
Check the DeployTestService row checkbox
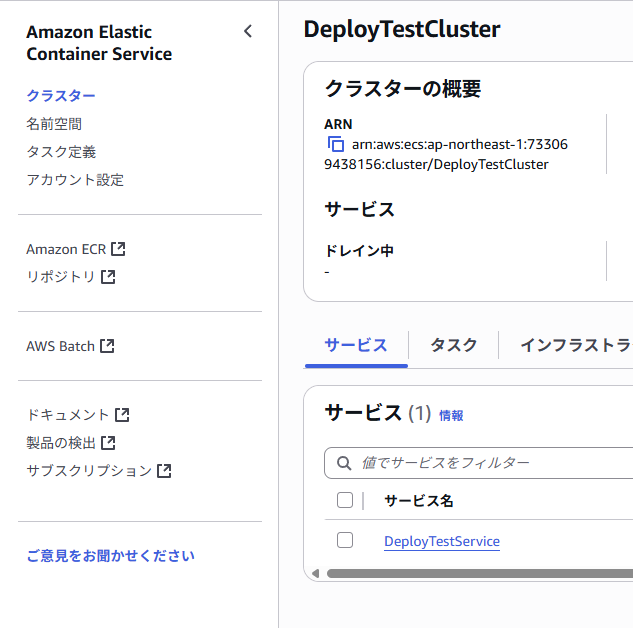click(345, 540)
